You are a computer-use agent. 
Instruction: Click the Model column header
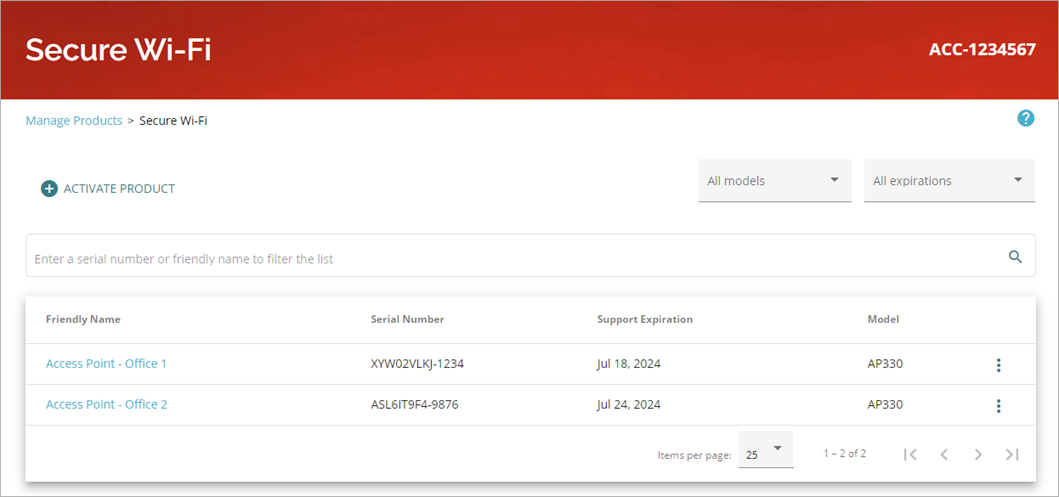tap(883, 319)
